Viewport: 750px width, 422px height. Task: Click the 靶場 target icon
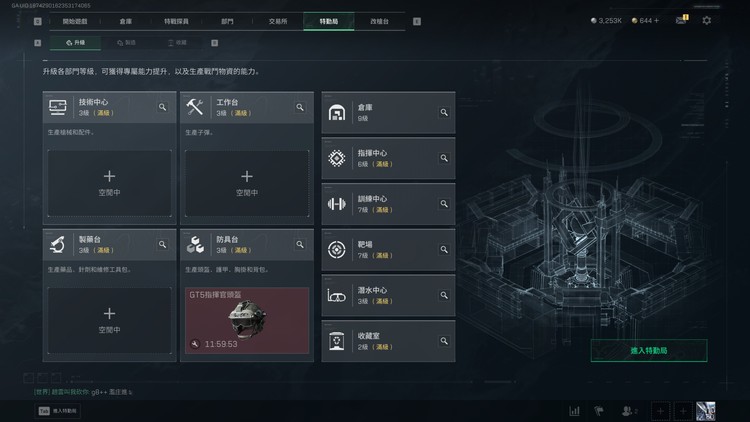coord(337,249)
